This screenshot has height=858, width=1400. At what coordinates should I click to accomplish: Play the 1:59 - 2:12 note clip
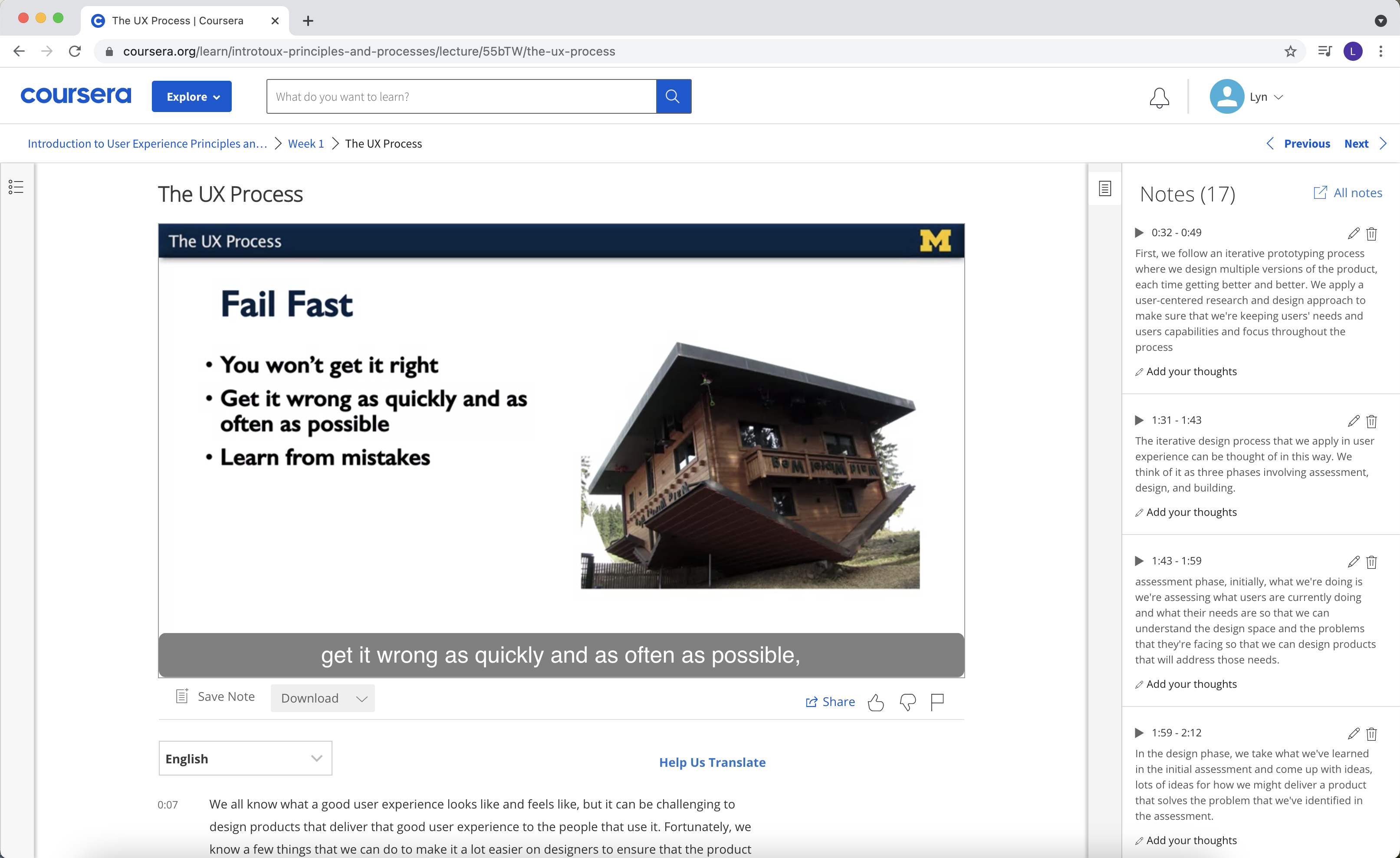point(1139,733)
